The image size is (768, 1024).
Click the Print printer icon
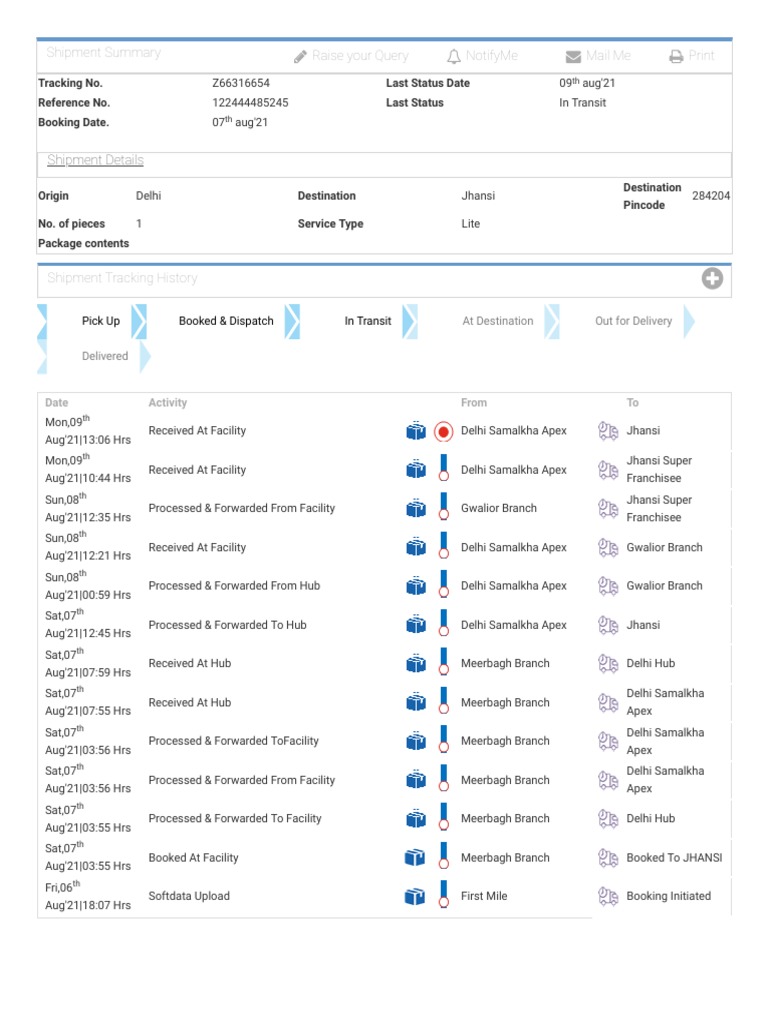coord(676,57)
